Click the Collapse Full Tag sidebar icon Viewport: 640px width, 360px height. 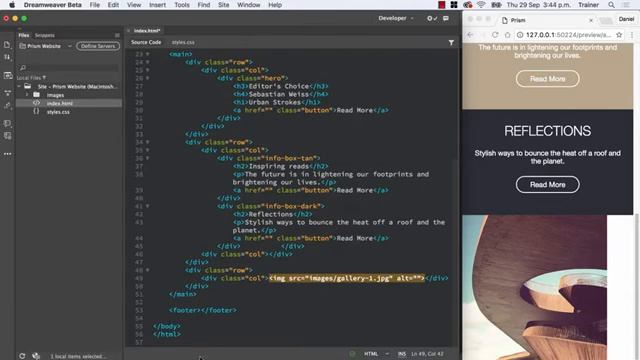coord(7,93)
